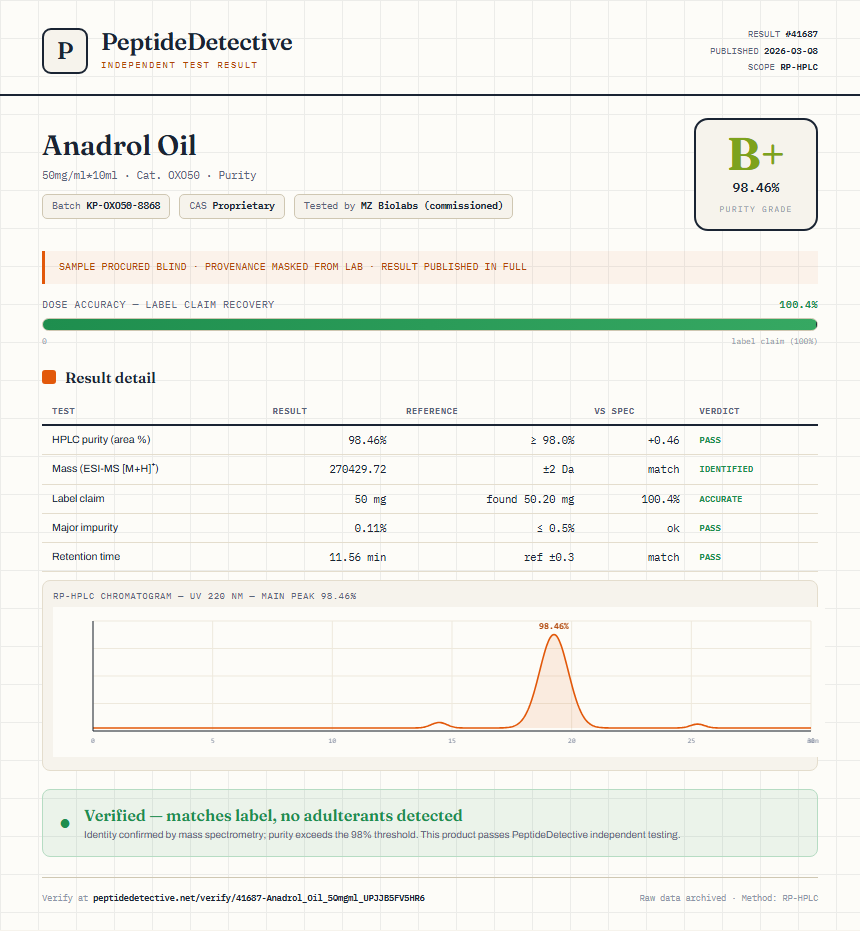Click the PASS verdict for Retention time

click(x=710, y=557)
